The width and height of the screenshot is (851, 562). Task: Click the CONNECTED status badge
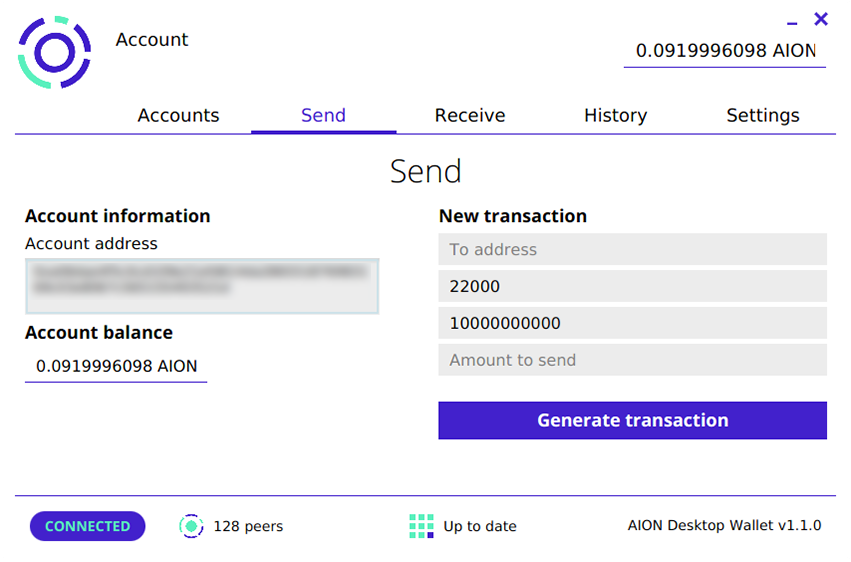(x=87, y=526)
